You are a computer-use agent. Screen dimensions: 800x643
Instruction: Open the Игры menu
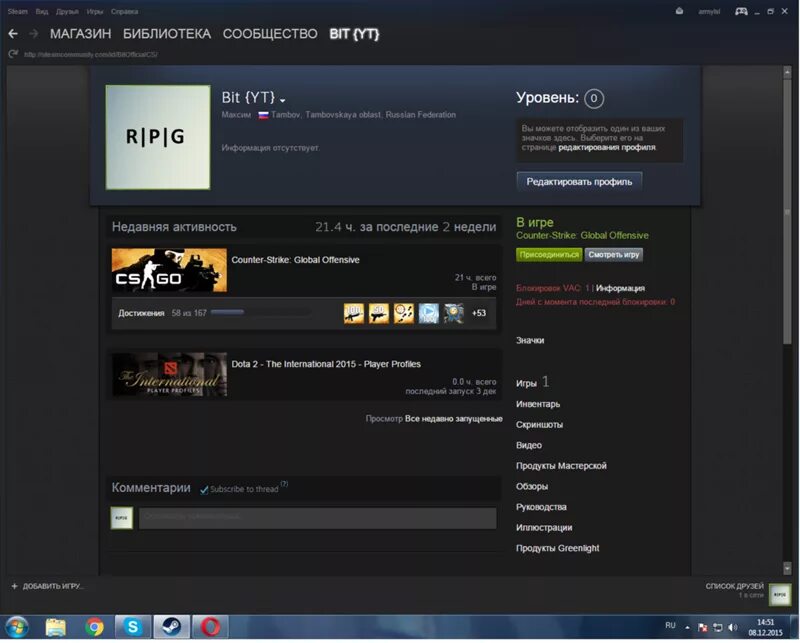pyautogui.click(x=95, y=11)
